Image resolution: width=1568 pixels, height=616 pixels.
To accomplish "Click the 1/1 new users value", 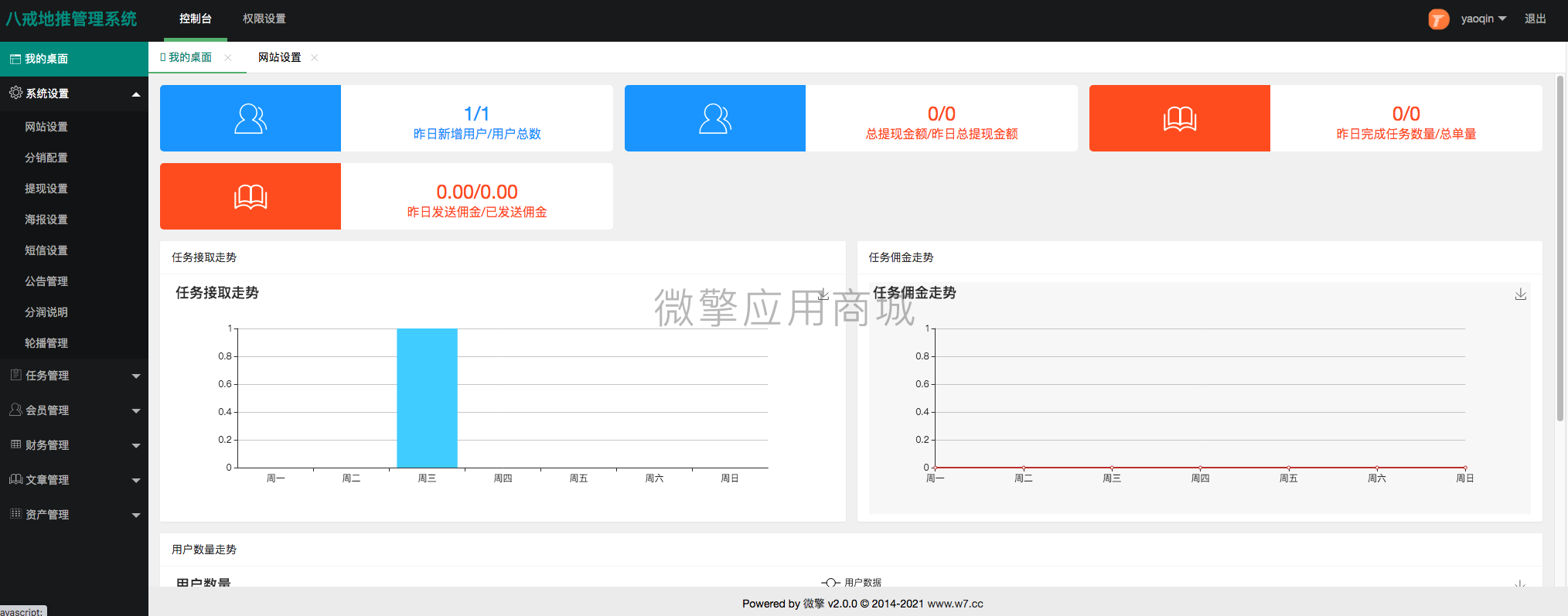I will click(x=477, y=114).
